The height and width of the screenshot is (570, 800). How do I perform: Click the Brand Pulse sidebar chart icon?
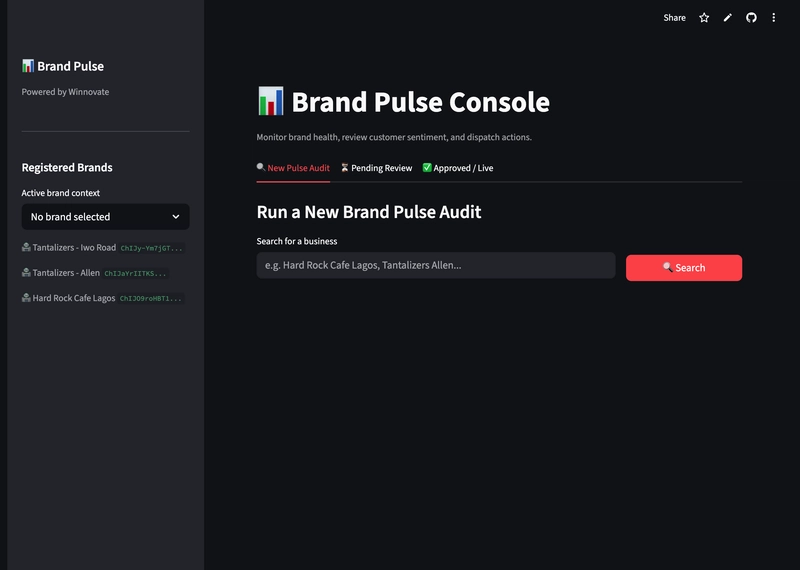point(28,66)
